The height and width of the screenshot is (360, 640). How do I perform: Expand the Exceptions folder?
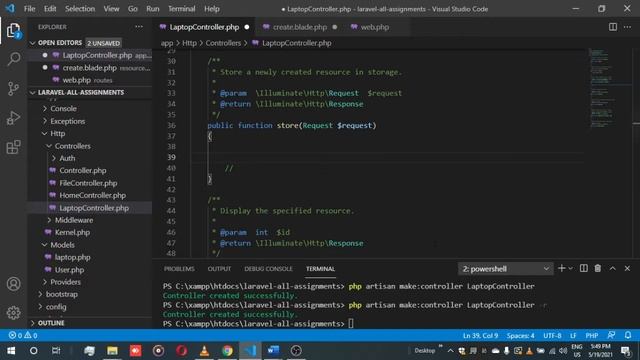point(67,121)
